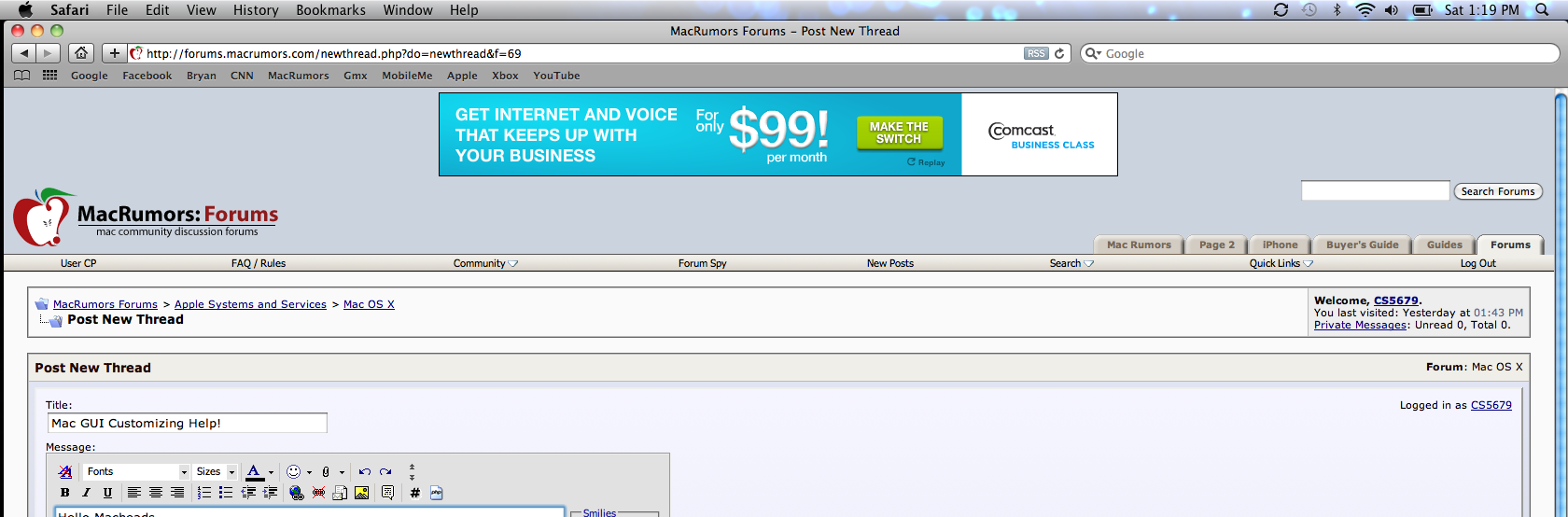Open the New Posts link
The image size is (1568, 517).
890,263
